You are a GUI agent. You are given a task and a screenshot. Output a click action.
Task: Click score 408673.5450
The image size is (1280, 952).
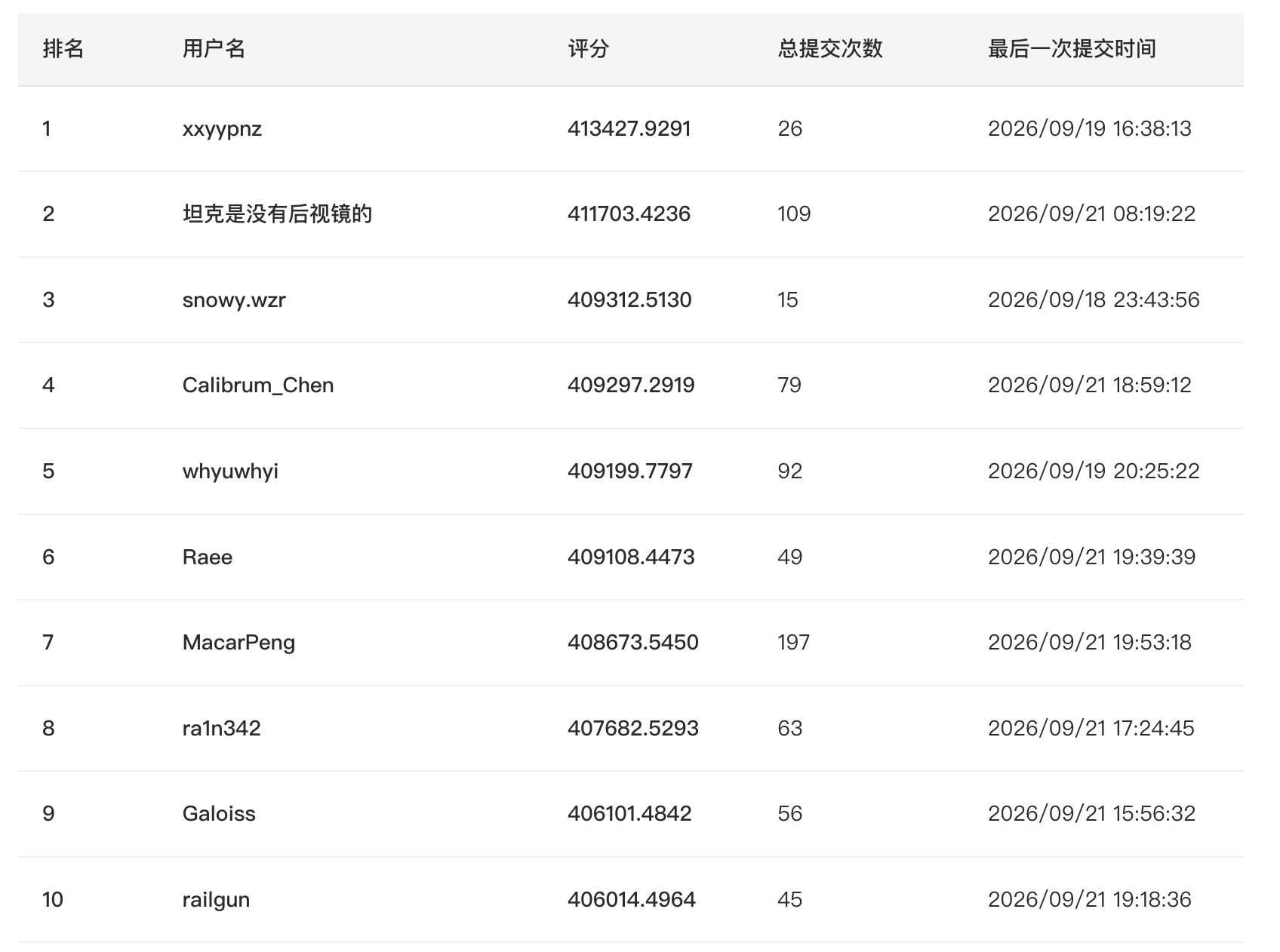click(633, 643)
